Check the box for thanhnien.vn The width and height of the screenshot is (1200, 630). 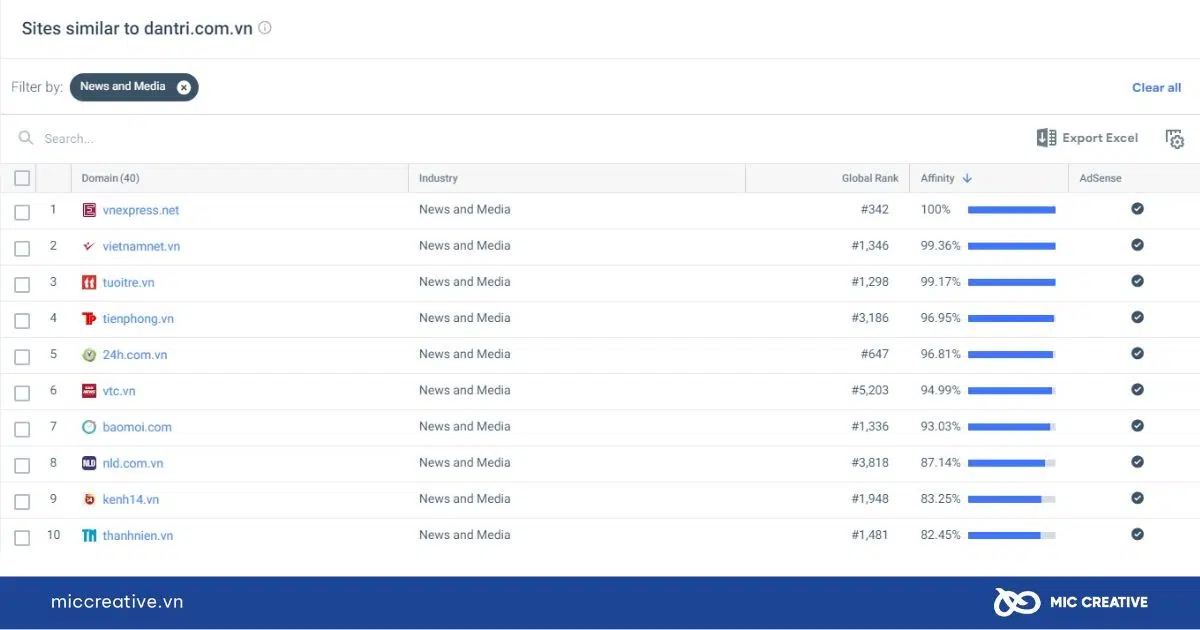tap(22, 538)
